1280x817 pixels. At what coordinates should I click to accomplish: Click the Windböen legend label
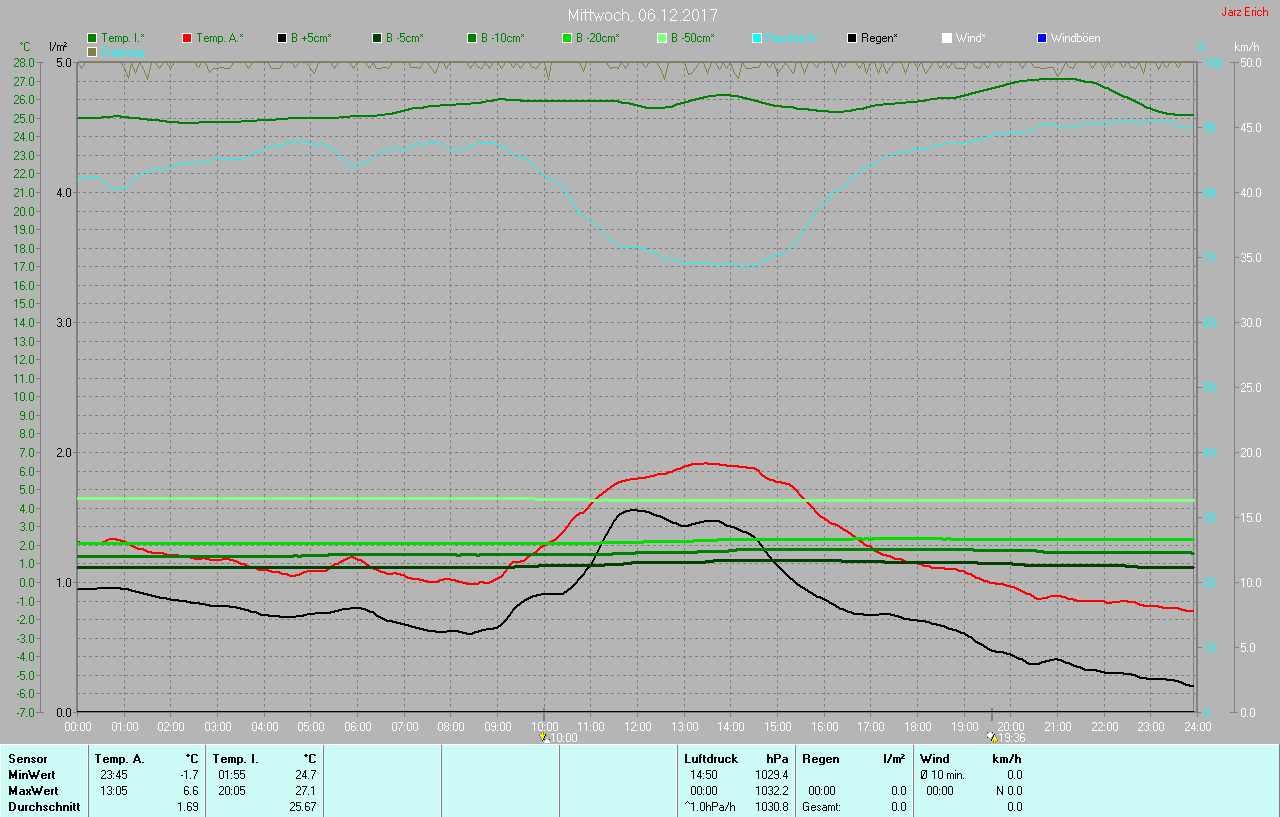pos(1076,38)
